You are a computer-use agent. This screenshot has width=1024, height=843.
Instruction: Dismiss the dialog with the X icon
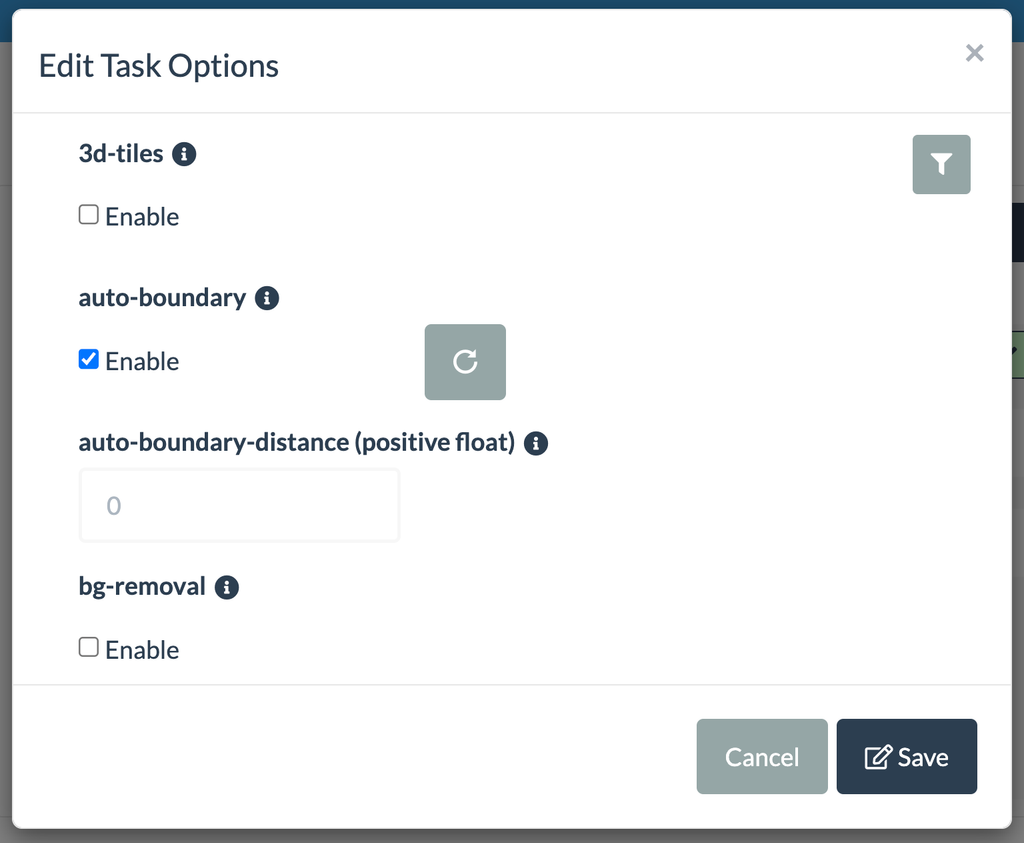coord(974,53)
